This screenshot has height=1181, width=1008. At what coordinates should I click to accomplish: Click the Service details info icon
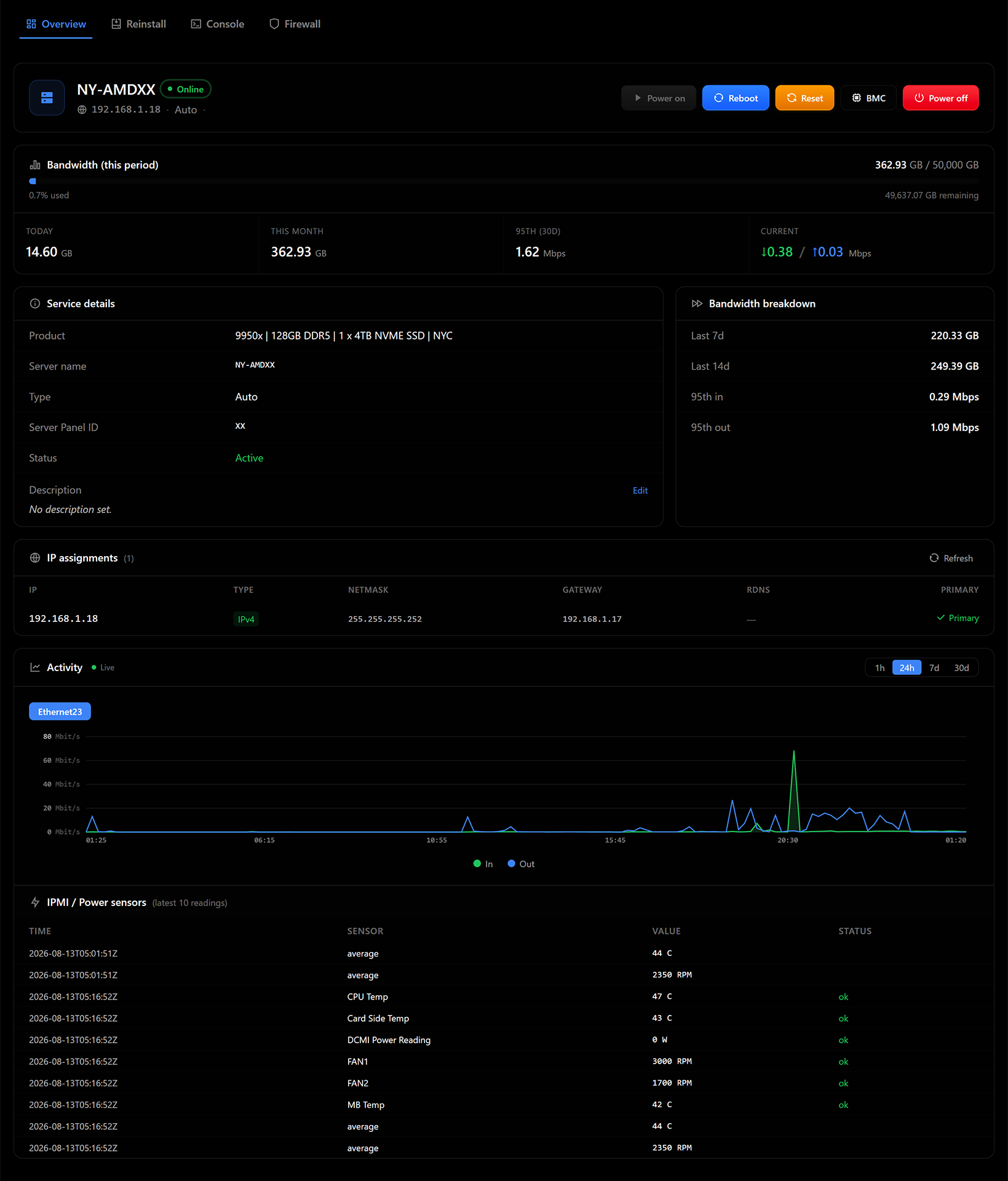tap(35, 304)
